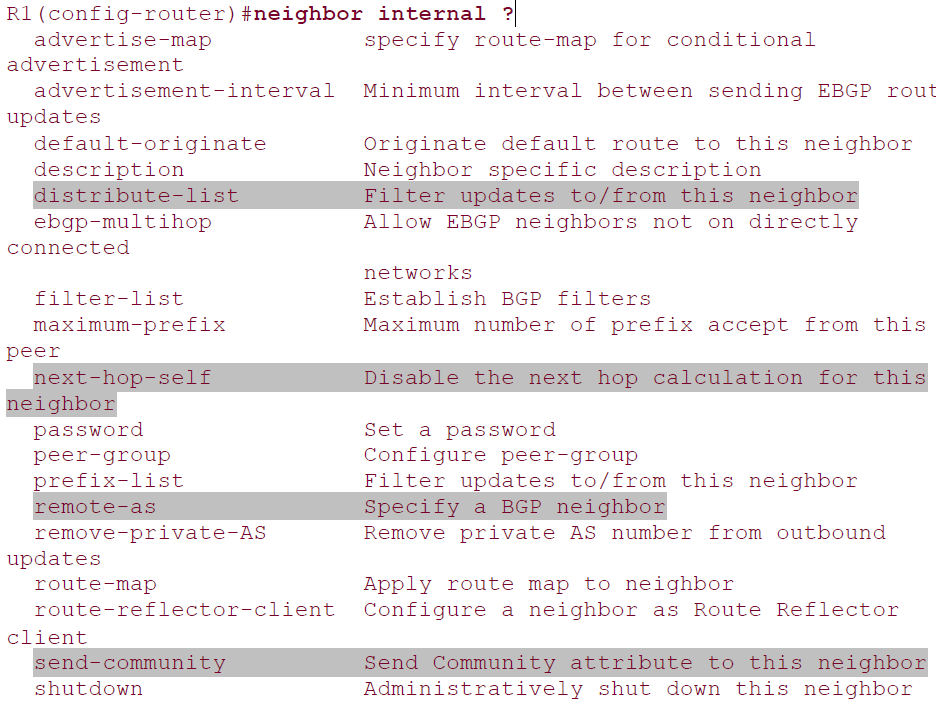Click the default-originate option
Screen dimensions: 936x707
[150, 143]
